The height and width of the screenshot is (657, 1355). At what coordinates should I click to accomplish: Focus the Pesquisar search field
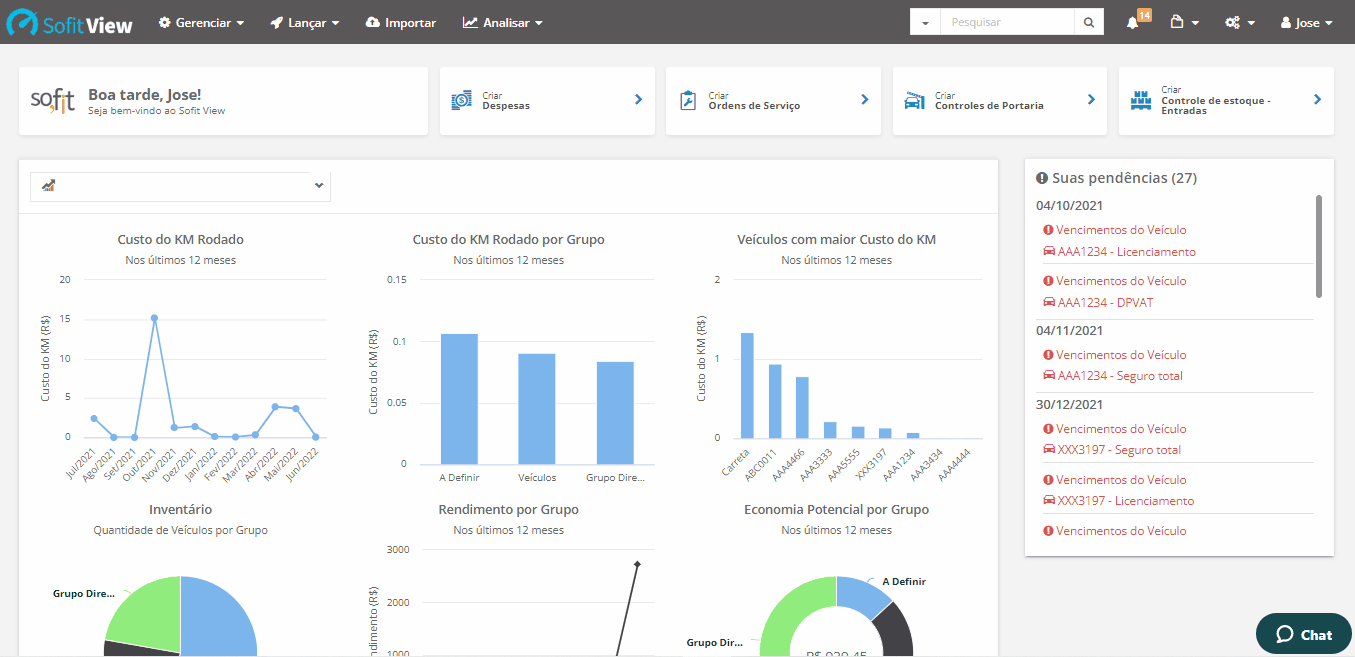pyautogui.click(x=1007, y=22)
